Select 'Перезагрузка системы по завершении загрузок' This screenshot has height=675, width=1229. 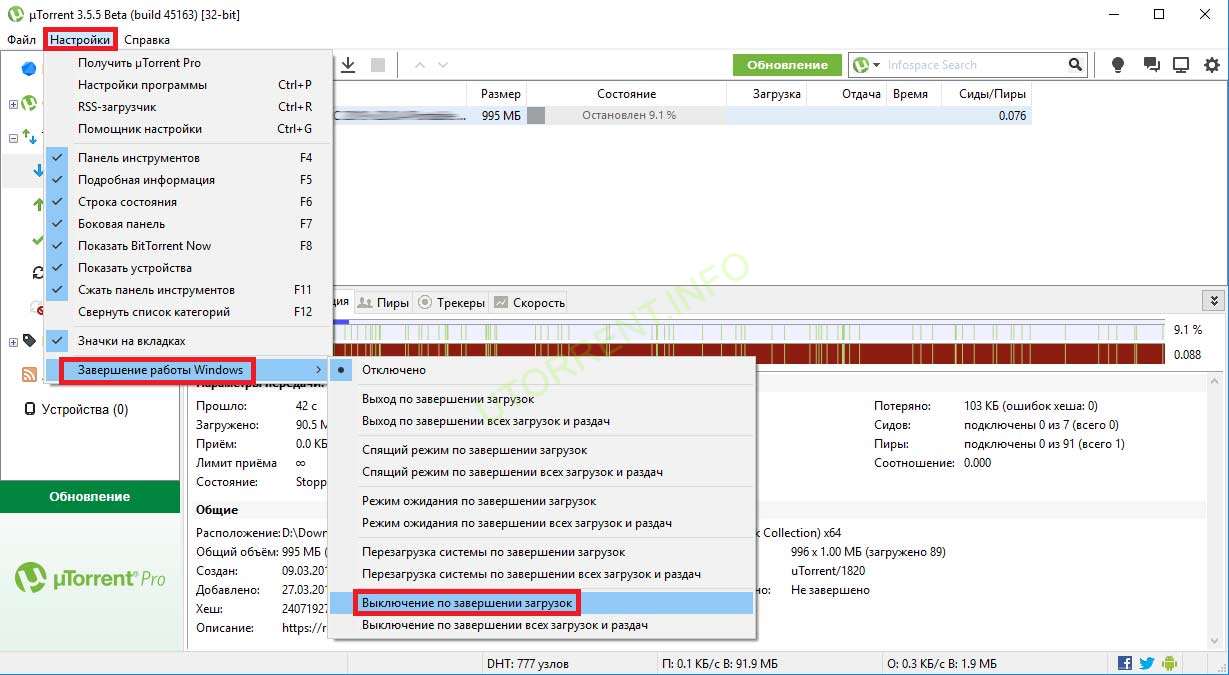pos(543,552)
